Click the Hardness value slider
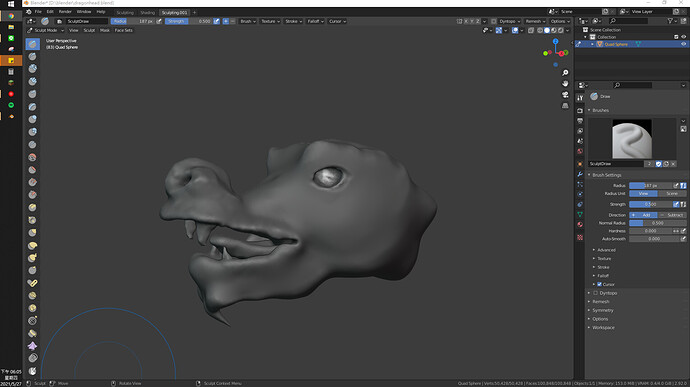The image size is (690, 387). pyautogui.click(x=650, y=231)
